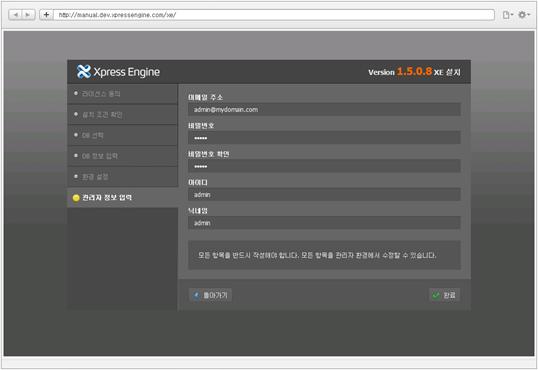Go back with browser back arrow
The width and height of the screenshot is (538, 370).
[x=15, y=15]
